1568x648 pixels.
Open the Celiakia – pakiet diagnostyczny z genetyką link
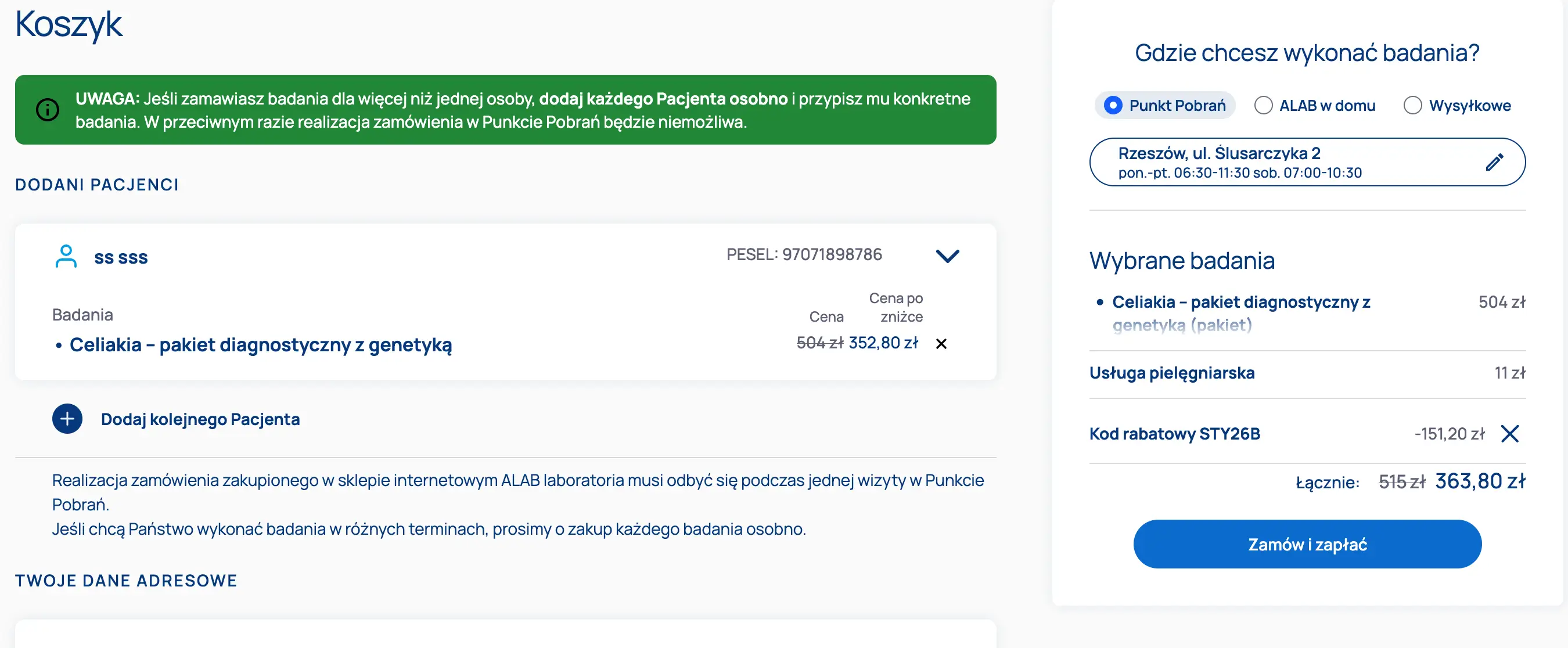[x=261, y=345]
